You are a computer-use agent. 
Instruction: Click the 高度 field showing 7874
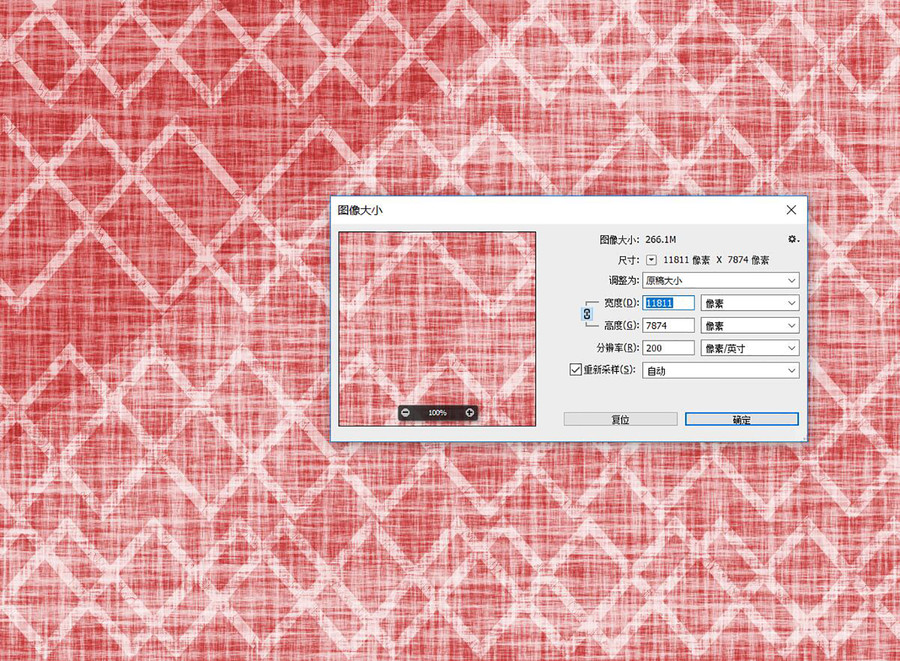(669, 325)
